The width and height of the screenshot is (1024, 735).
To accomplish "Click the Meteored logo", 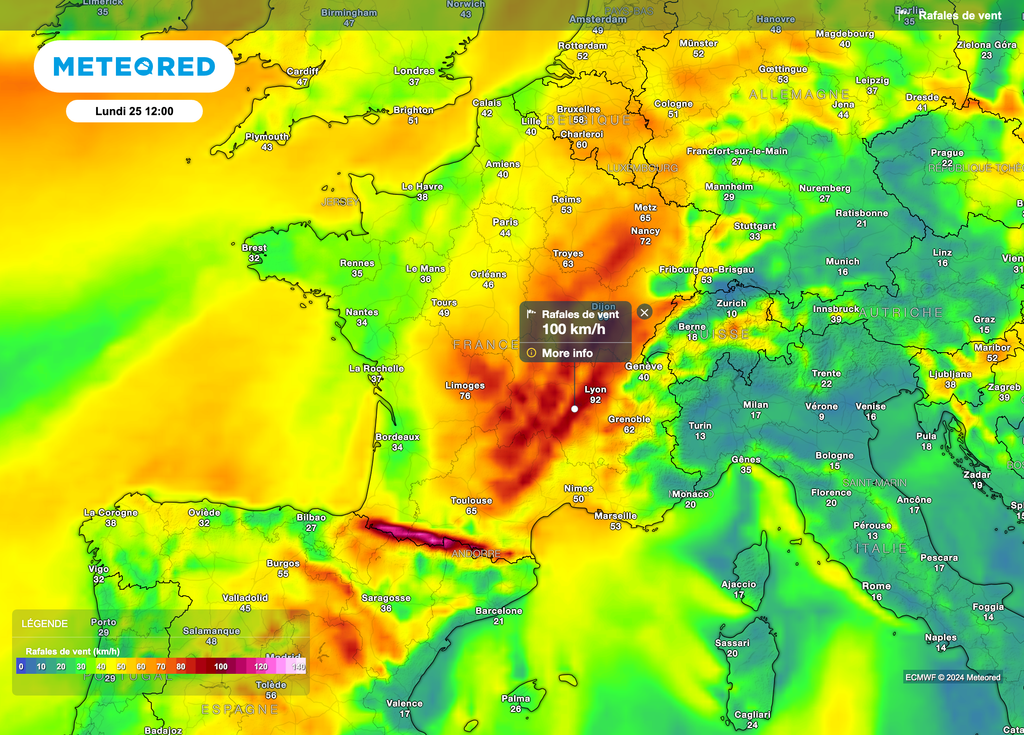I will click(134, 67).
